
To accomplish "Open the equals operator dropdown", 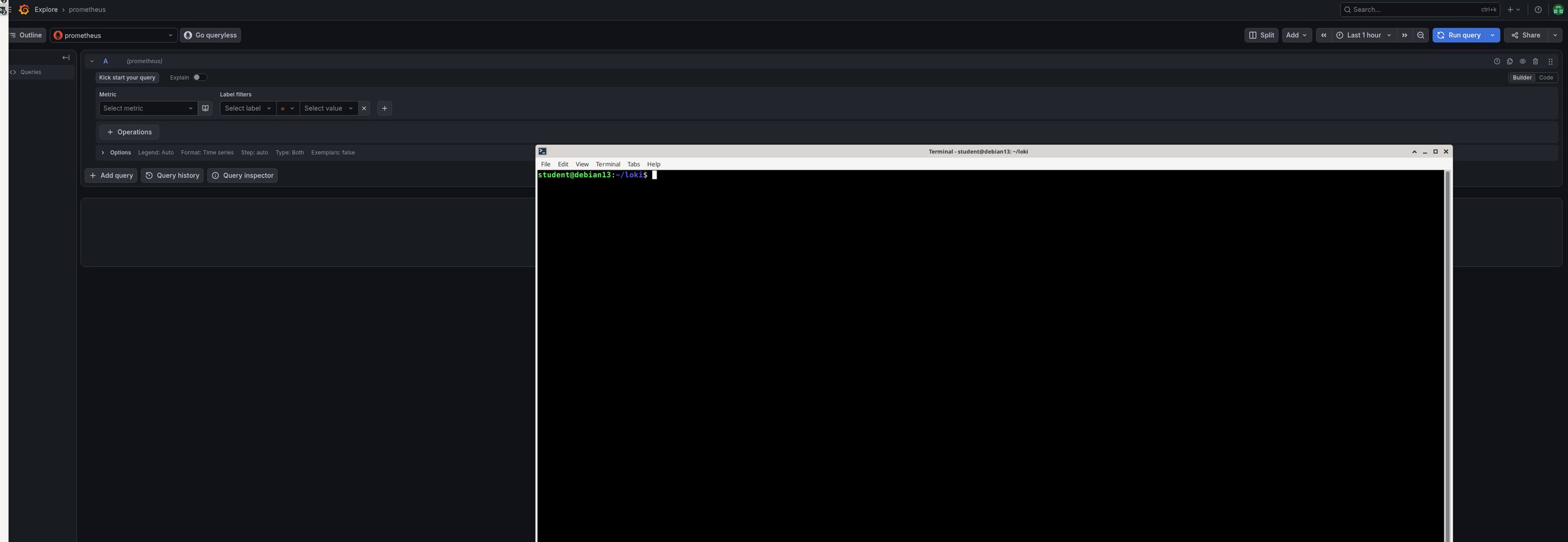I will (287, 108).
